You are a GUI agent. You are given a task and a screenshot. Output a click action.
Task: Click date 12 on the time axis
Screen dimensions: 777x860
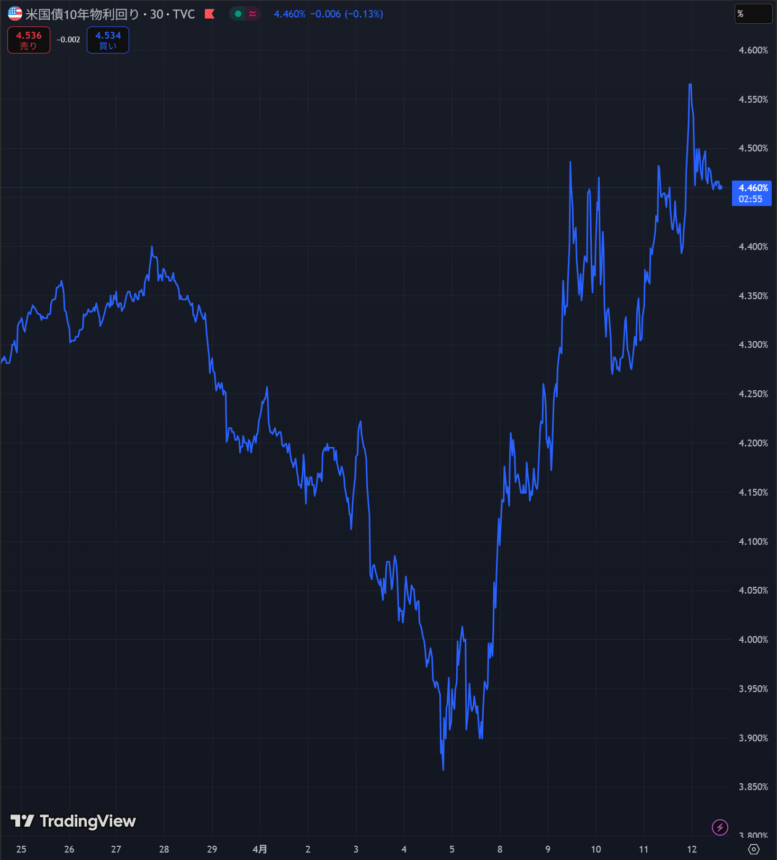[x=691, y=849]
